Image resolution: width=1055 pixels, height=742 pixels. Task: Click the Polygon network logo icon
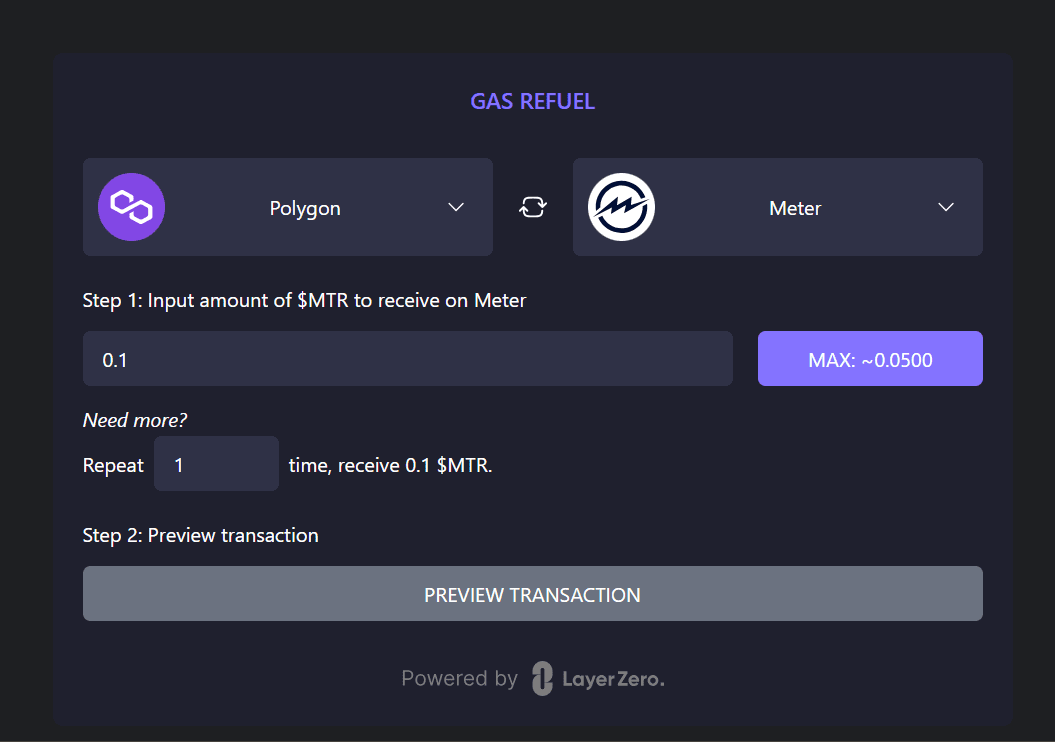tap(131, 207)
